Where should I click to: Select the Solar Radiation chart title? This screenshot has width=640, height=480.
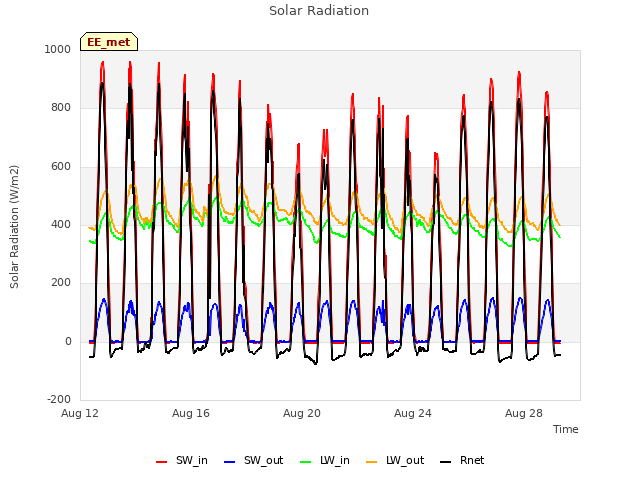[319, 11]
